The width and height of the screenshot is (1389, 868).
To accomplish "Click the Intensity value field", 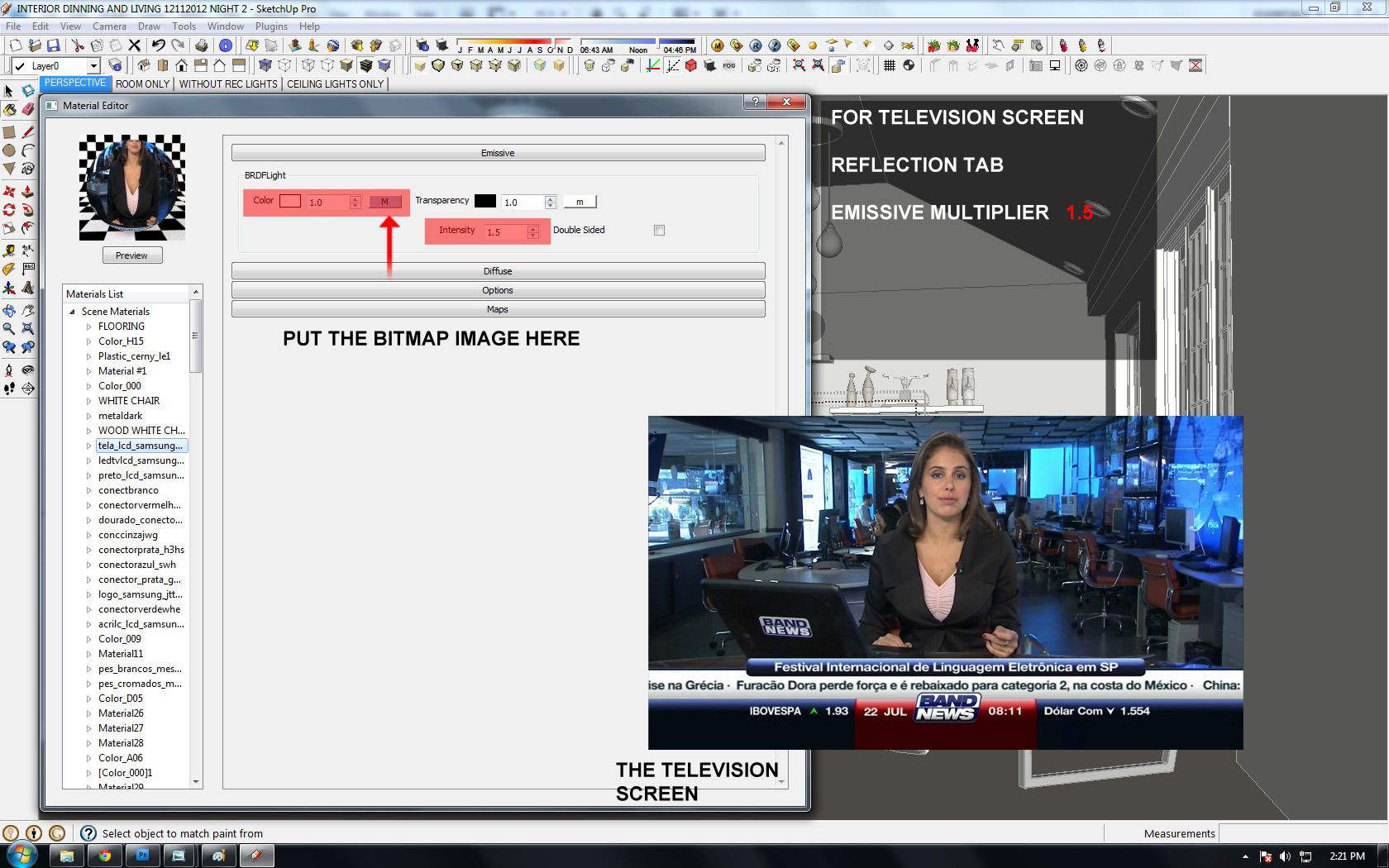I will 506,232.
